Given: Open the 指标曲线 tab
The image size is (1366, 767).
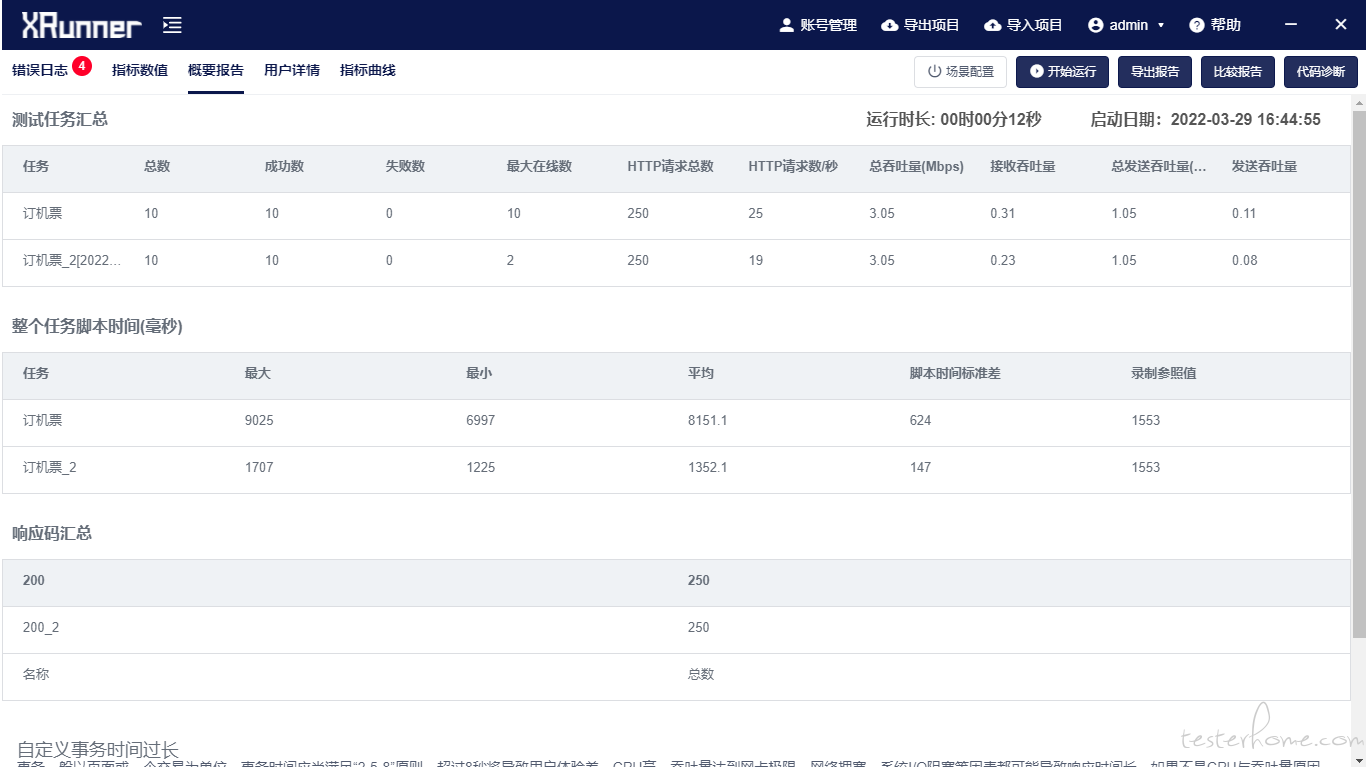Looking at the screenshot, I should point(368,70).
